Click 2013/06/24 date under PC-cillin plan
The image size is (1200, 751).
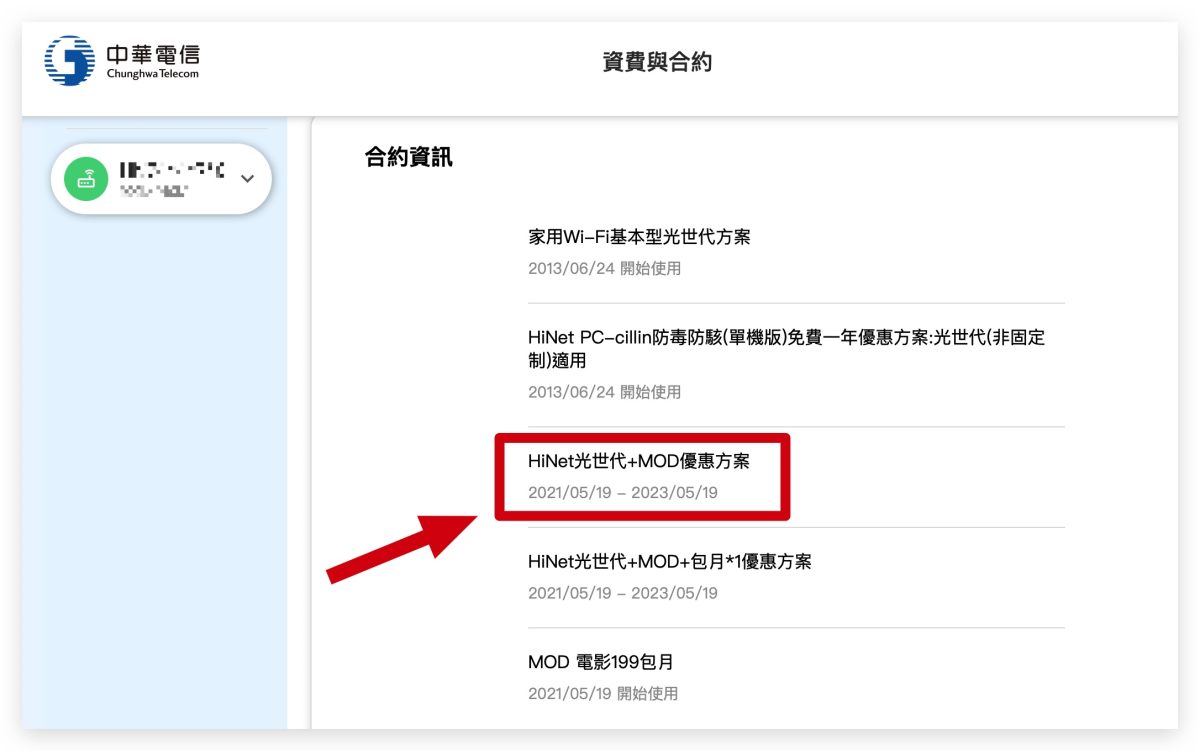[604, 392]
